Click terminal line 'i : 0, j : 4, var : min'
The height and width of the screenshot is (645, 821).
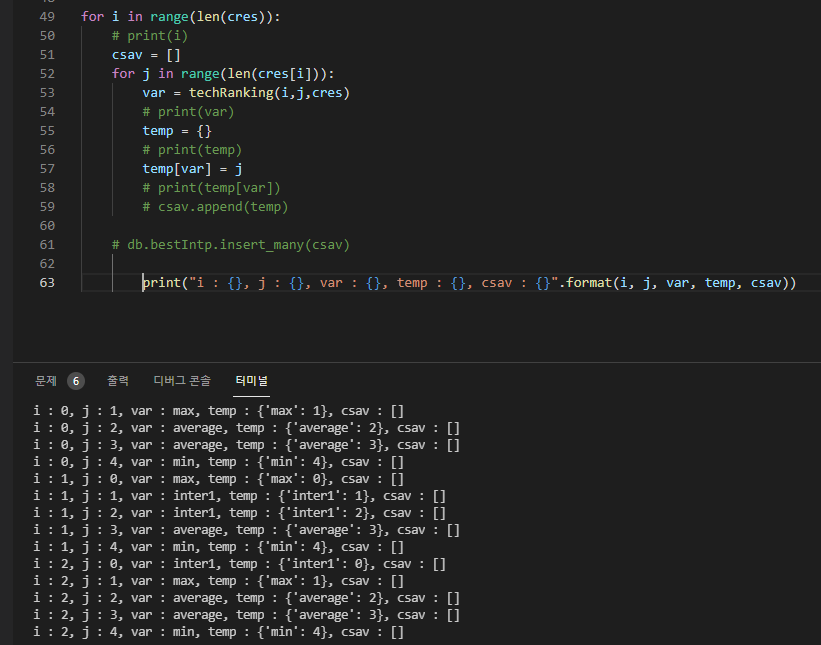point(218,462)
